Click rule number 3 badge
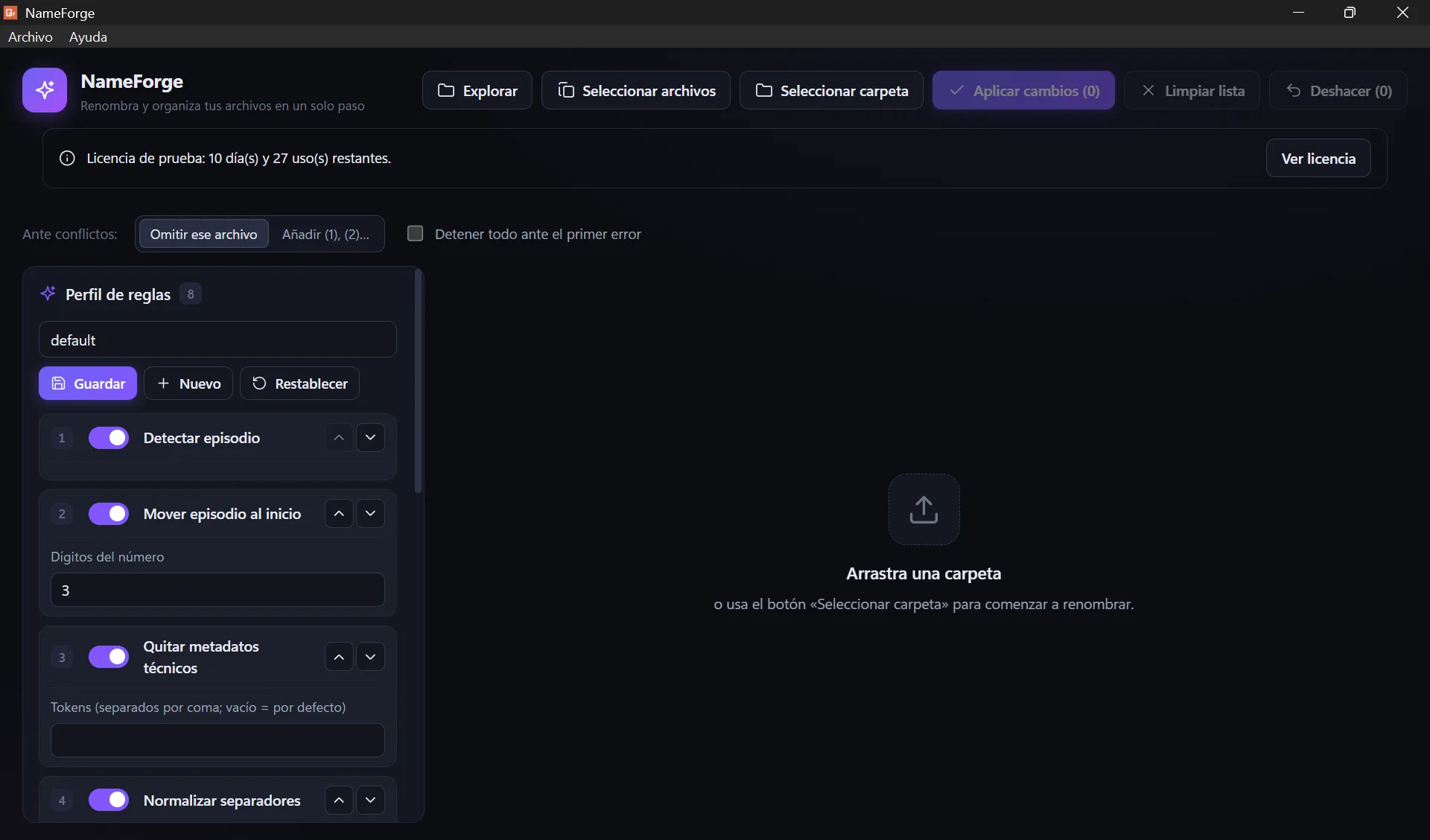This screenshot has height=840, width=1430. coord(62,657)
